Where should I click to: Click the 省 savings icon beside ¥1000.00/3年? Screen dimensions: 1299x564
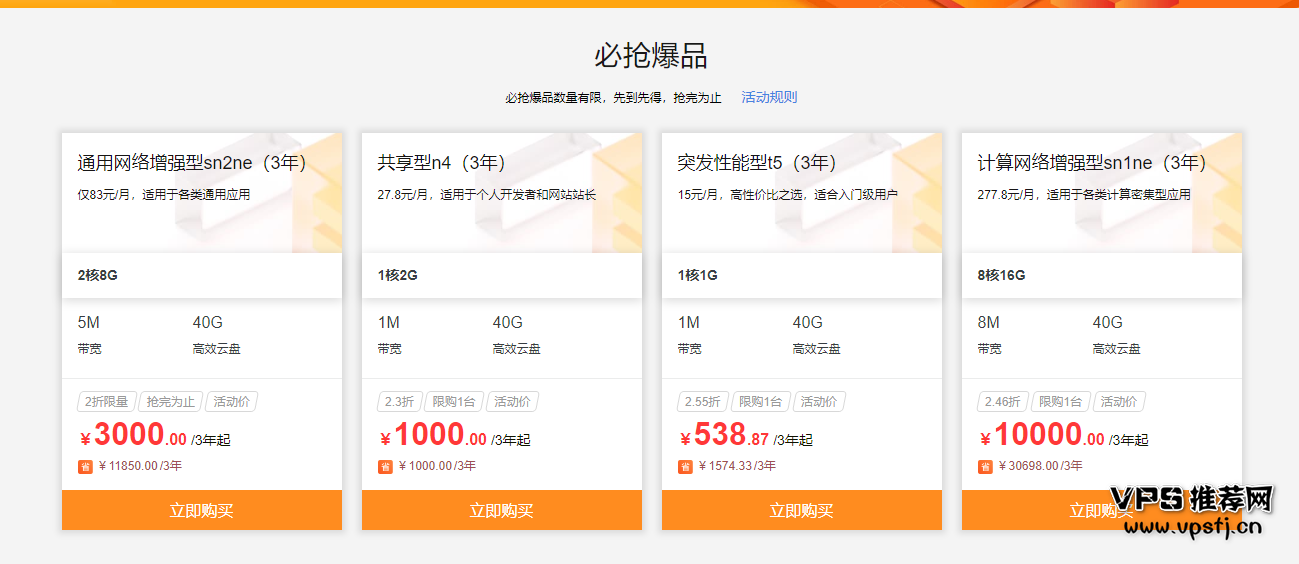385,466
